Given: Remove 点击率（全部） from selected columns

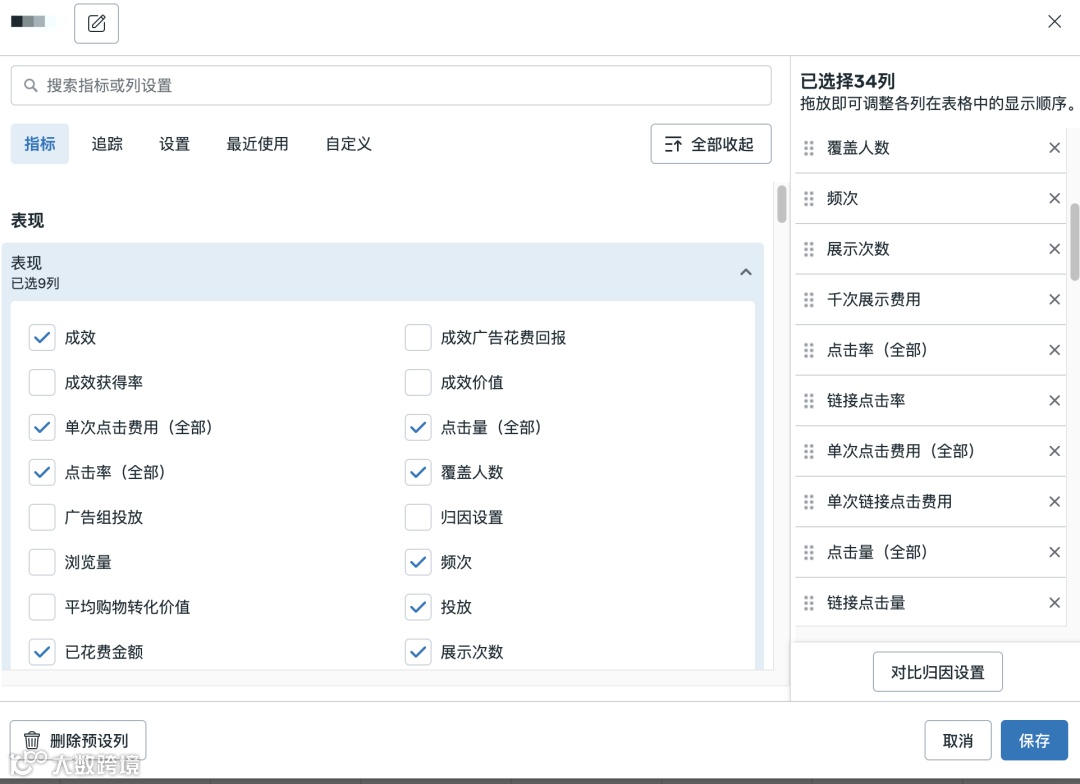Looking at the screenshot, I should pos(1054,350).
